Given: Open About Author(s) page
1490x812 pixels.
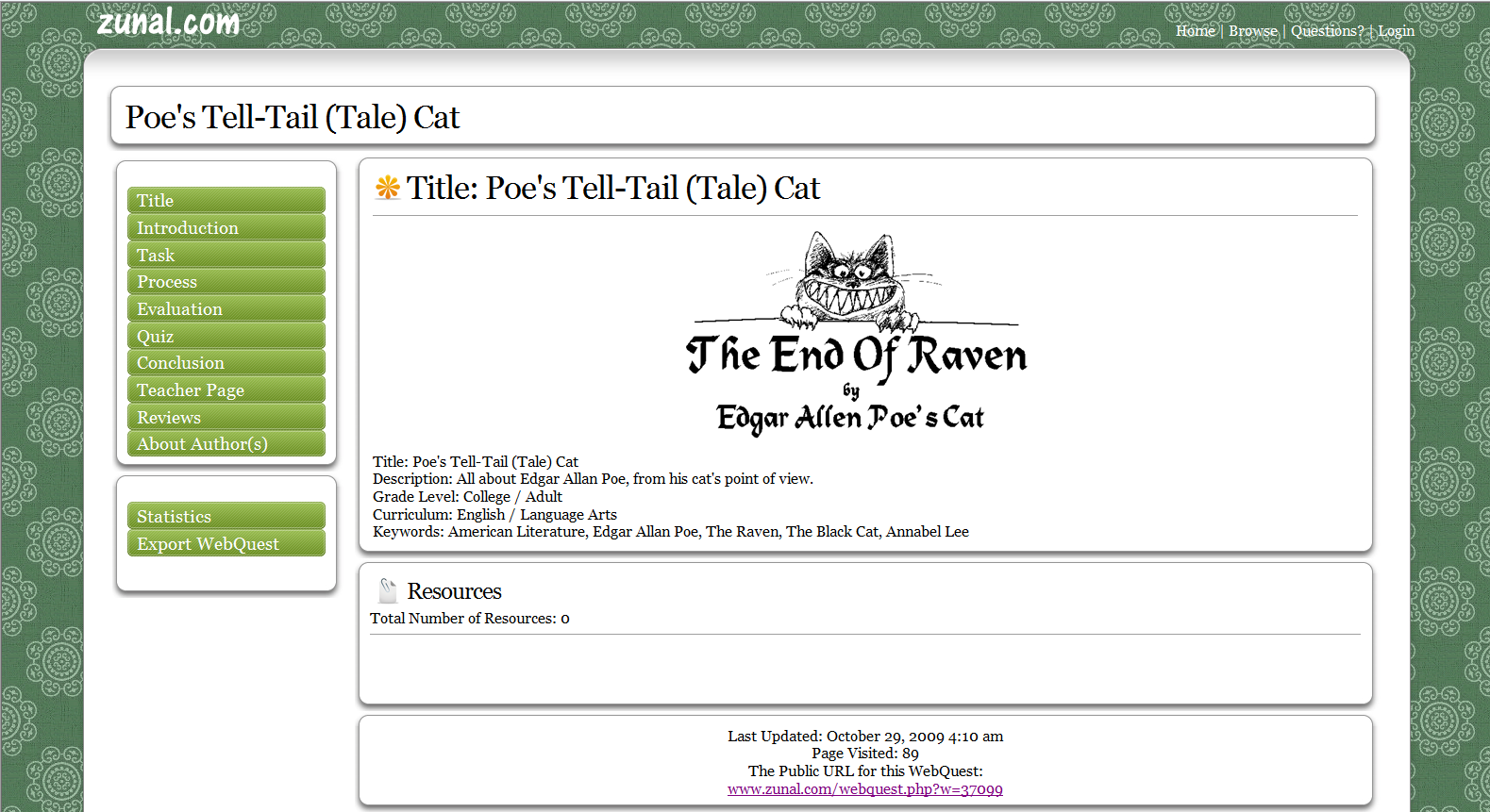Looking at the screenshot, I should tap(226, 444).
